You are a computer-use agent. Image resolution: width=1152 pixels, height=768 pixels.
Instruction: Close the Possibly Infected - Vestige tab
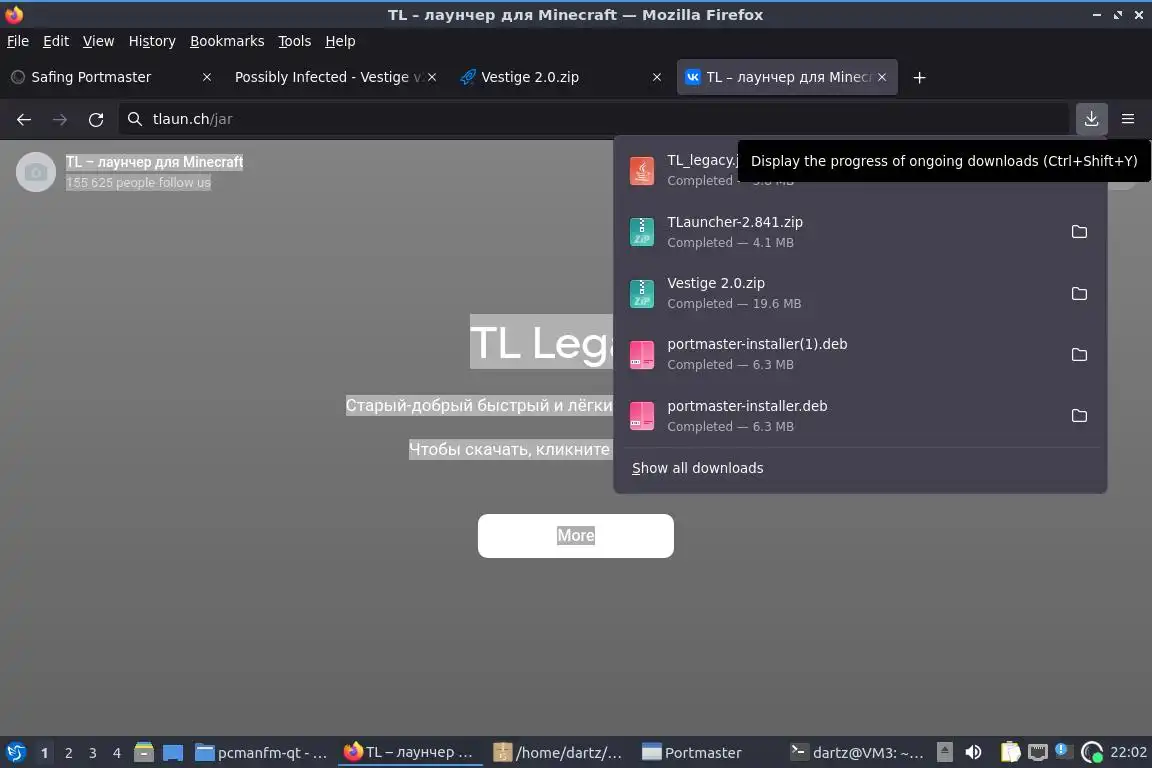coord(432,77)
